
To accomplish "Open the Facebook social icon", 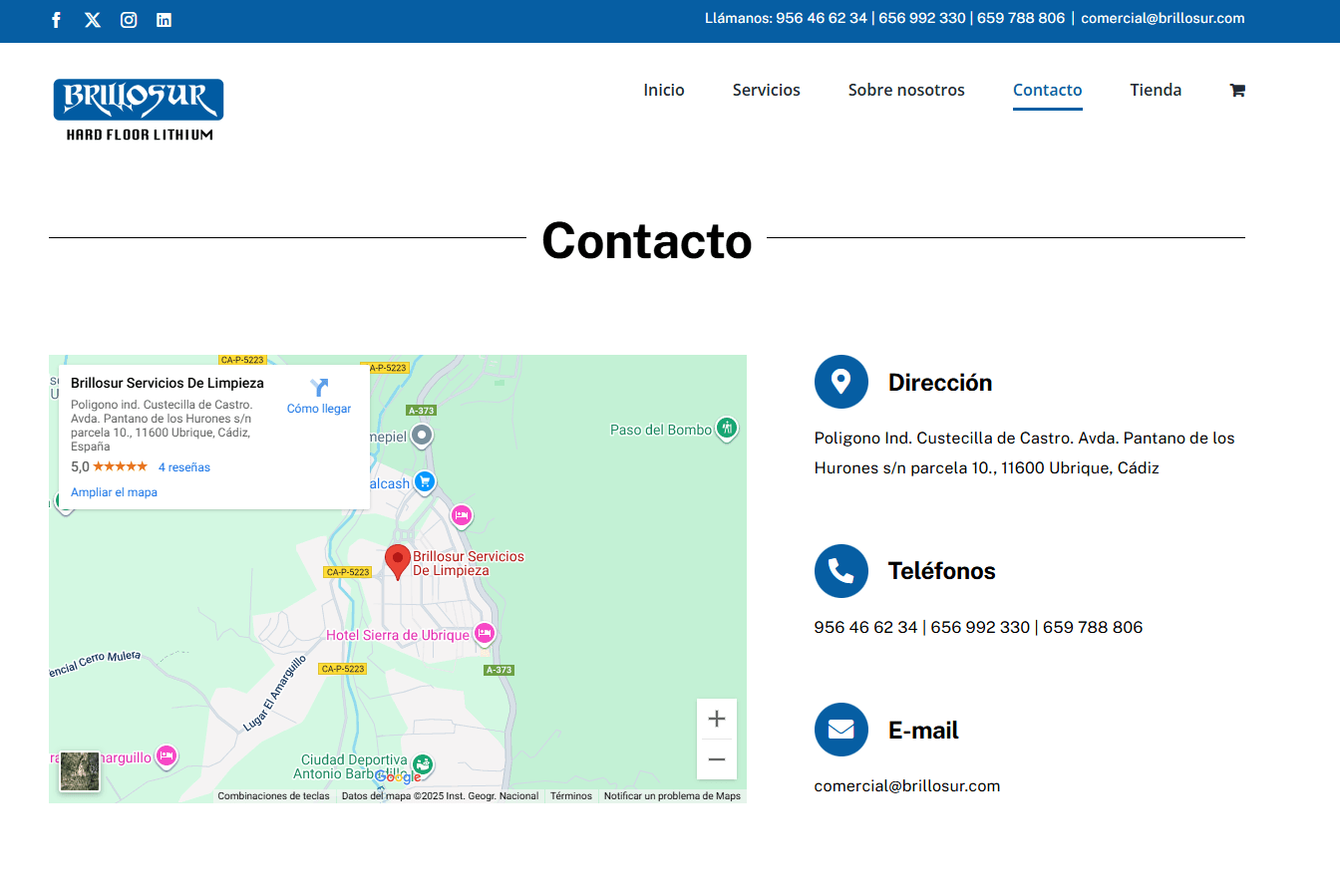I will tap(57, 20).
